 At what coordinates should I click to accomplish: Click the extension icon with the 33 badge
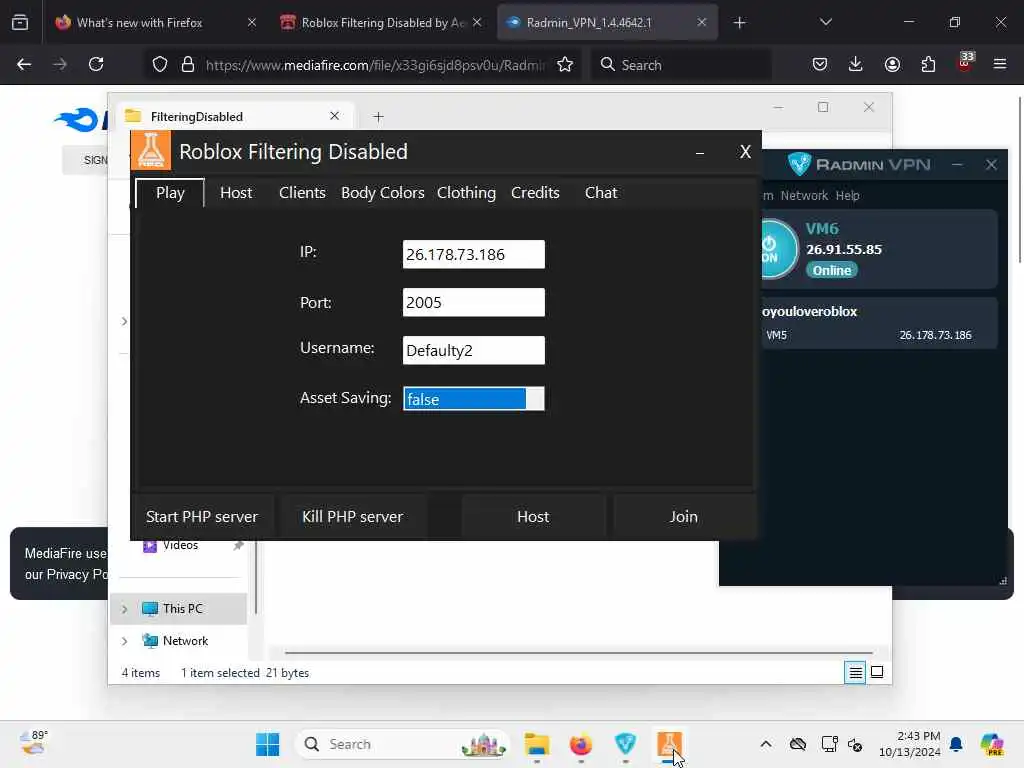(x=965, y=63)
